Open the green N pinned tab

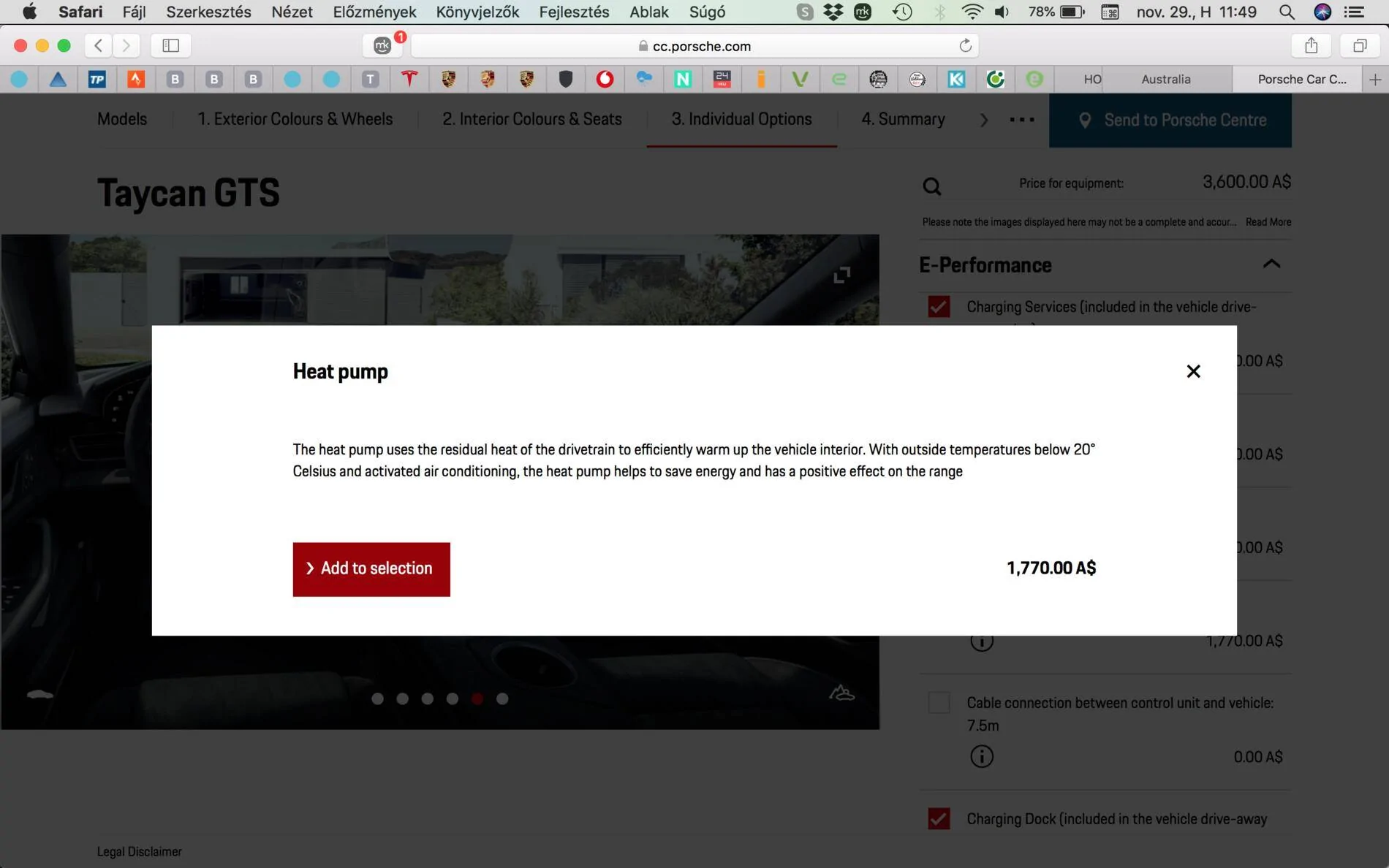pyautogui.click(x=683, y=79)
